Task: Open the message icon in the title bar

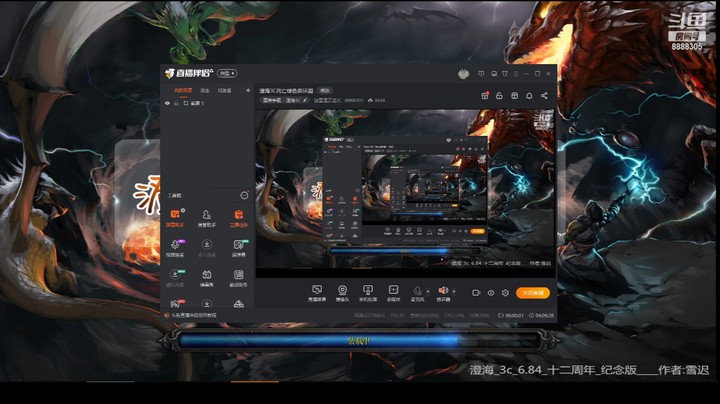Action: (x=481, y=73)
